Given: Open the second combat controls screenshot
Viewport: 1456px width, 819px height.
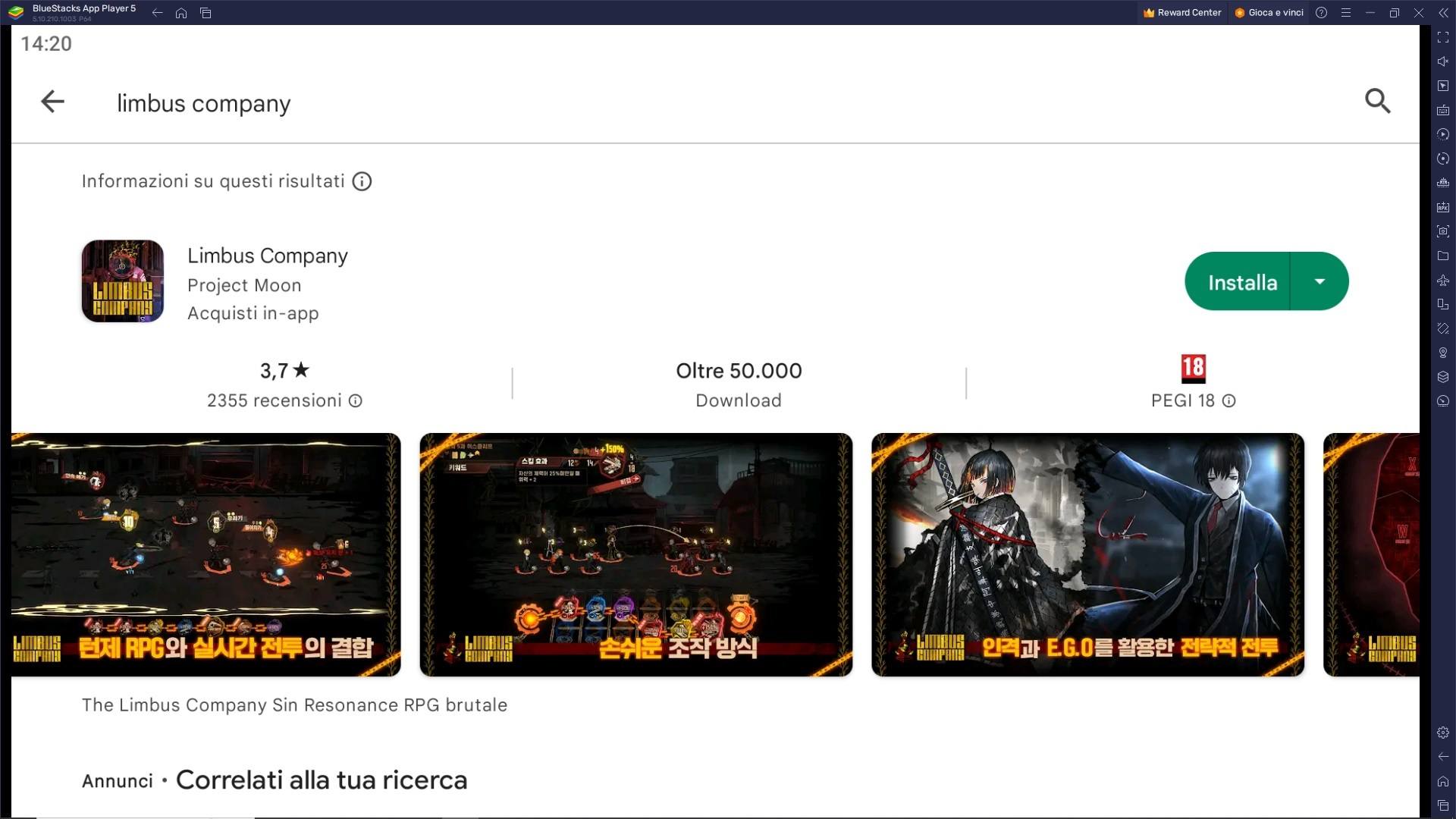Looking at the screenshot, I should (635, 554).
